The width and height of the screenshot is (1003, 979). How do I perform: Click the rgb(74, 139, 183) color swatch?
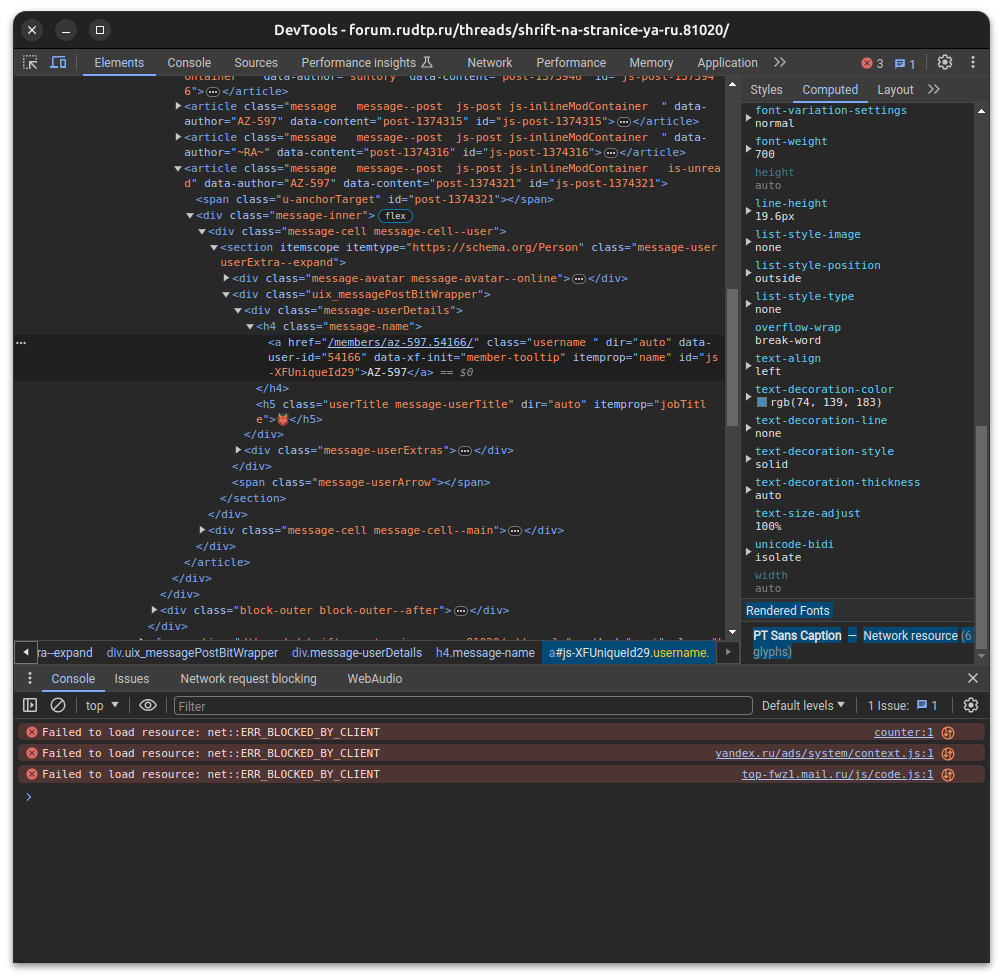click(x=762, y=402)
